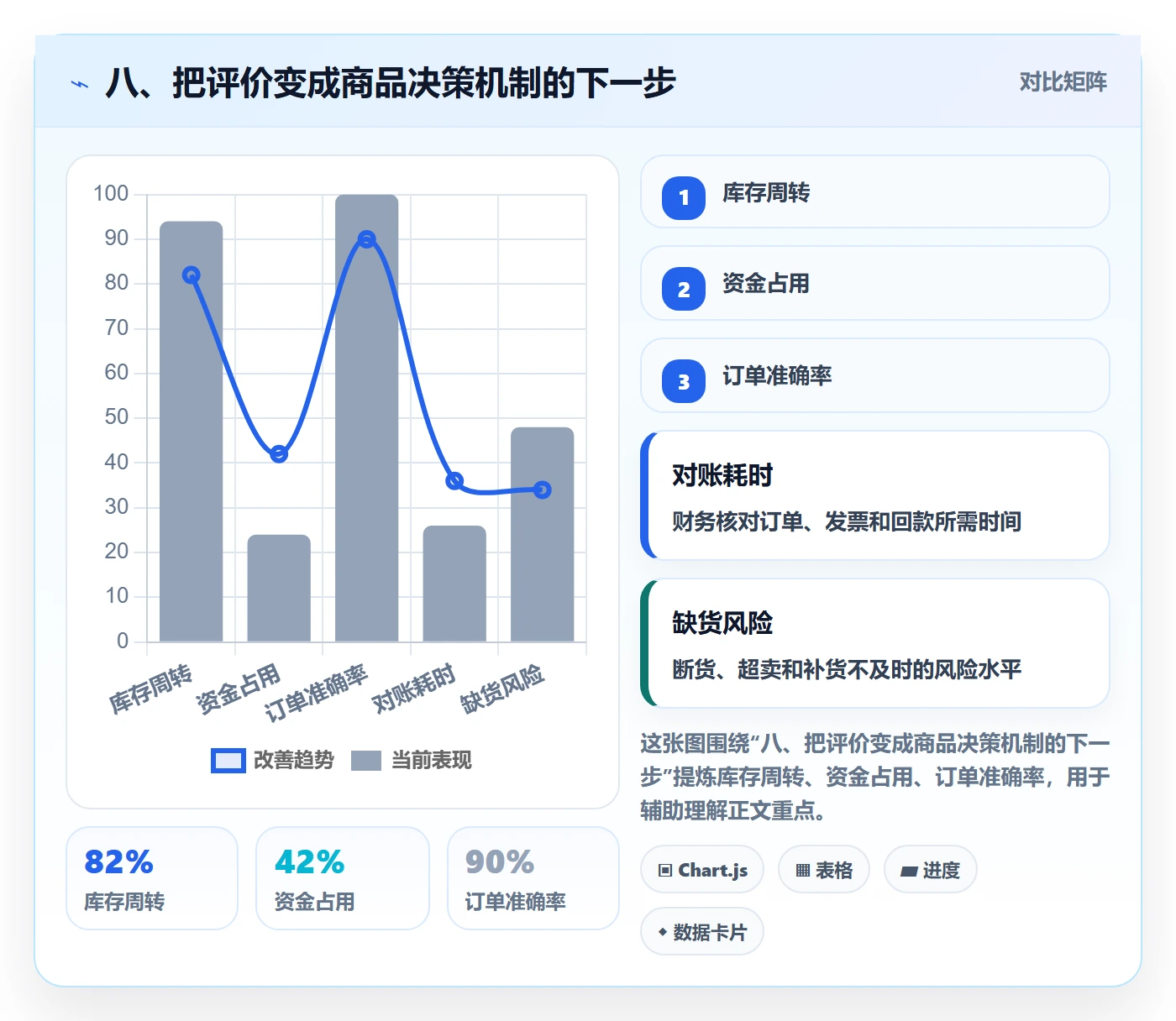This screenshot has width=1176, height=1021.
Task: Click the lightning icon beside the title
Action: point(80,84)
